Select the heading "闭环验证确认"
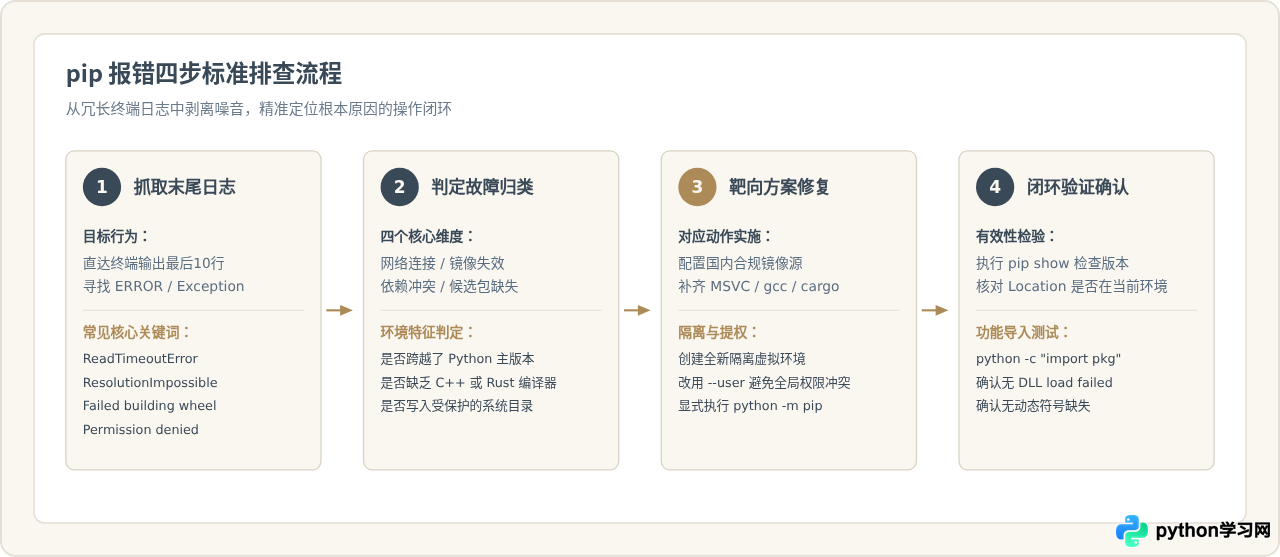The width and height of the screenshot is (1280, 557). 1078,187
